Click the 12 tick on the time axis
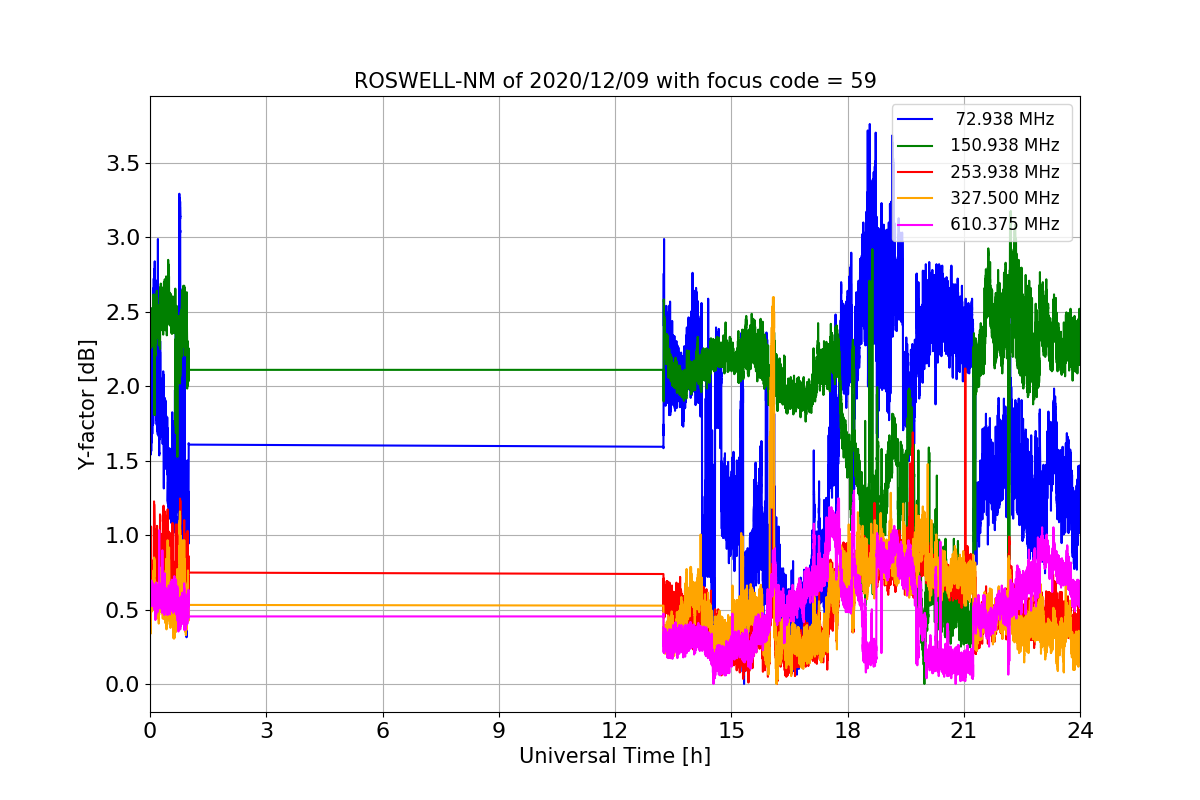Image resolution: width=1200 pixels, height=800 pixels. point(615,731)
